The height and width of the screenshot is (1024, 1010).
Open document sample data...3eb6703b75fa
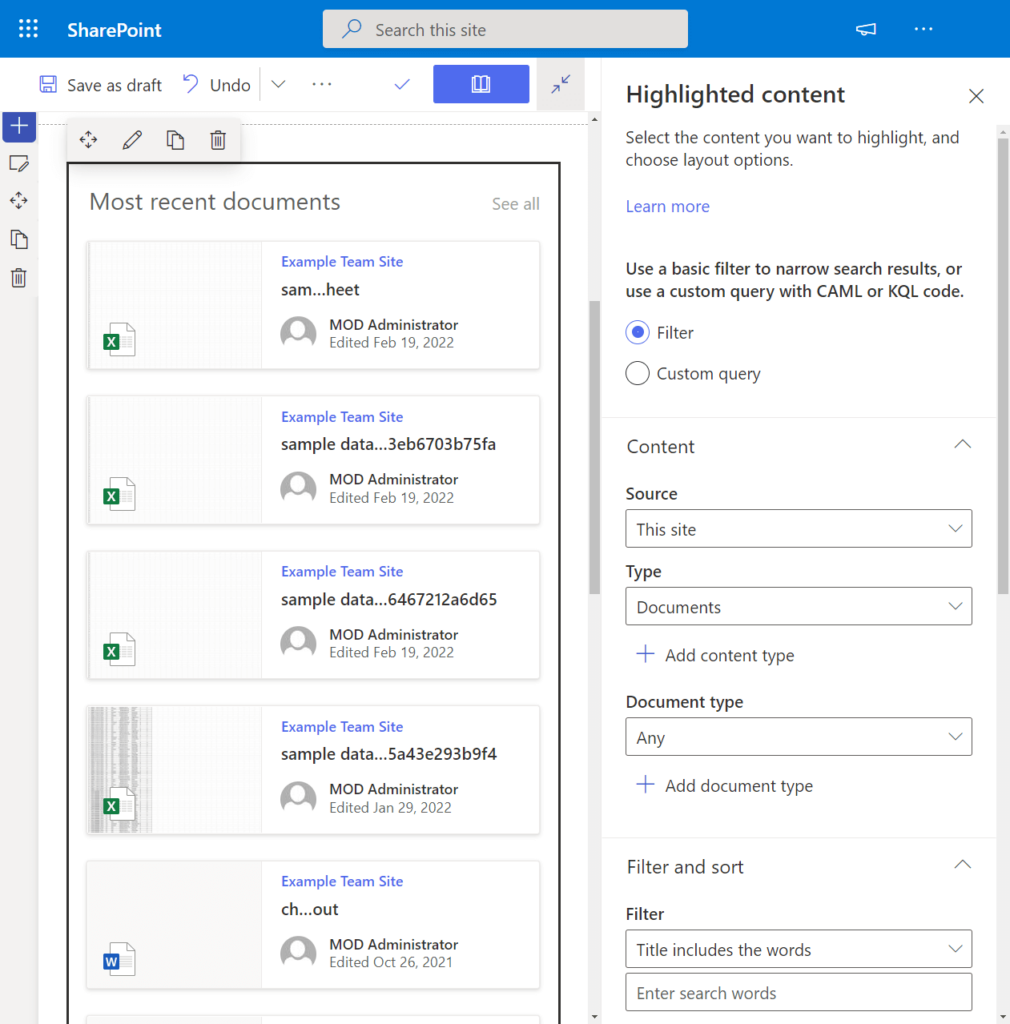click(388, 444)
